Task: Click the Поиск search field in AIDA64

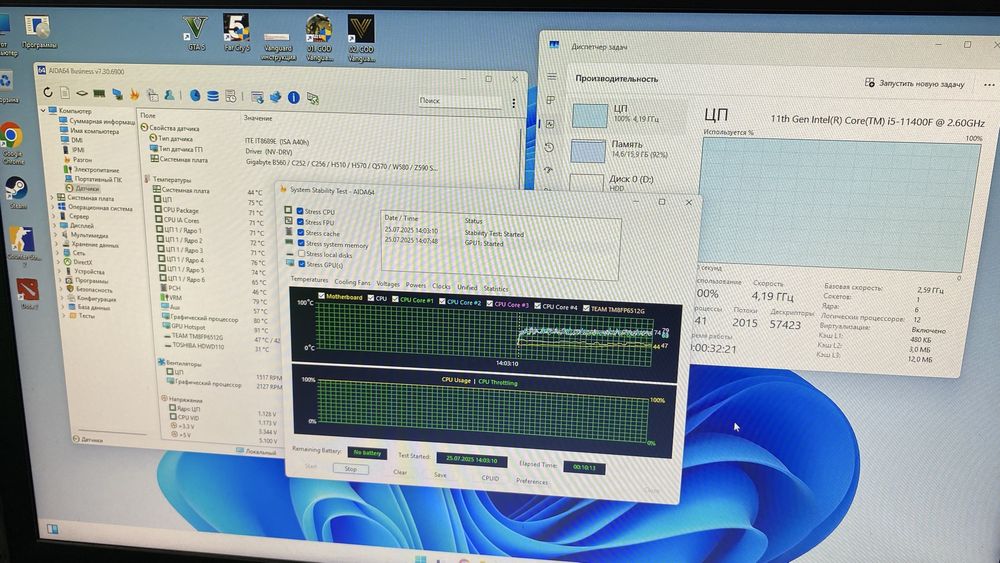Action: pyautogui.click(x=460, y=101)
